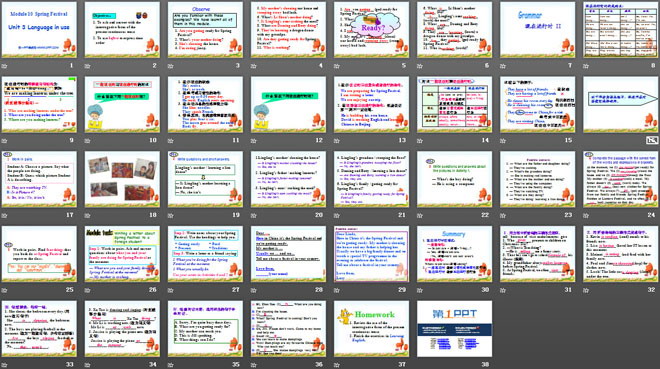The height and width of the screenshot is (369, 660).
Task: Click the animation star icon under slide 12
Action: coord(254,141)
